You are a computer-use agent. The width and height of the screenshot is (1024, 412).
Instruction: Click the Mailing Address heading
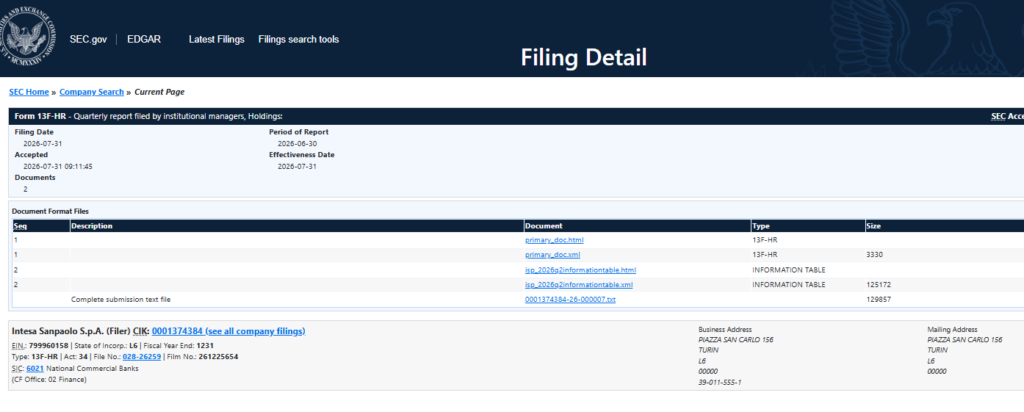pos(952,330)
